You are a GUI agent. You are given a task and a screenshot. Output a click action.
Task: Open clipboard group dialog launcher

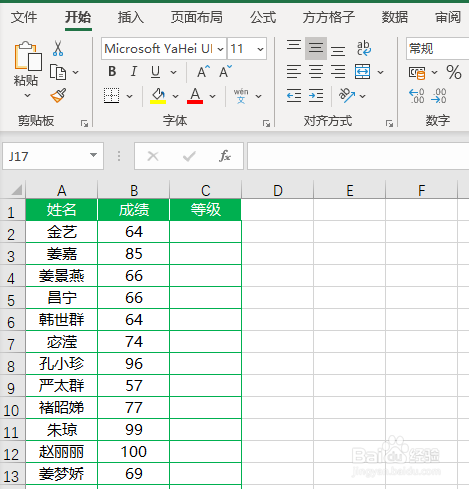pyautogui.click(x=84, y=124)
